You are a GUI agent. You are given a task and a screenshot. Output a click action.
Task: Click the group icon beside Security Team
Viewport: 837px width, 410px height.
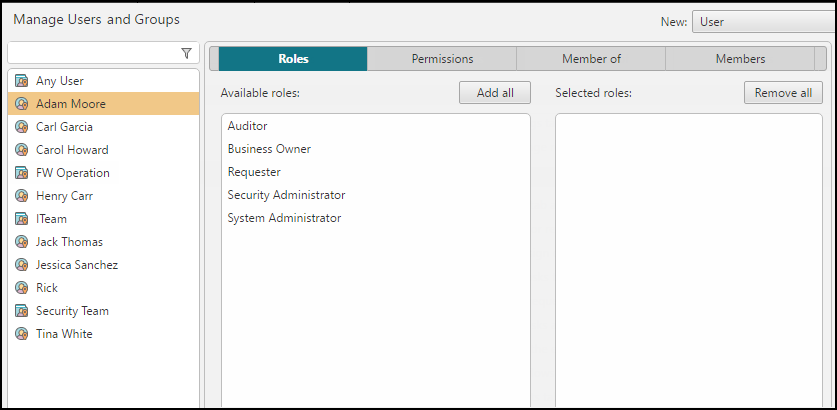tap(22, 311)
